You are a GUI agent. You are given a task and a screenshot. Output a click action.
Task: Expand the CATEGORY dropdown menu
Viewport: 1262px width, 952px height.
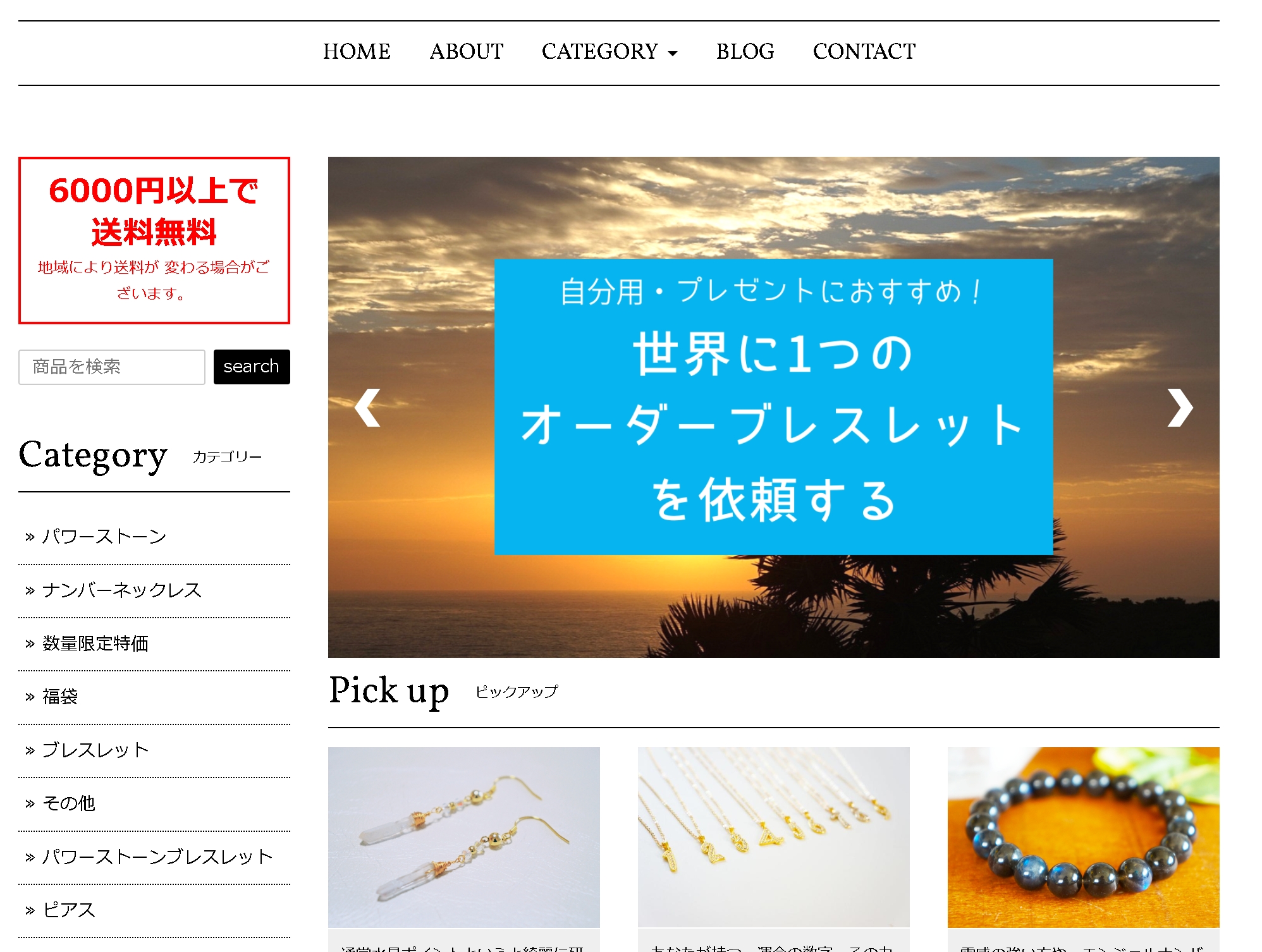[610, 52]
